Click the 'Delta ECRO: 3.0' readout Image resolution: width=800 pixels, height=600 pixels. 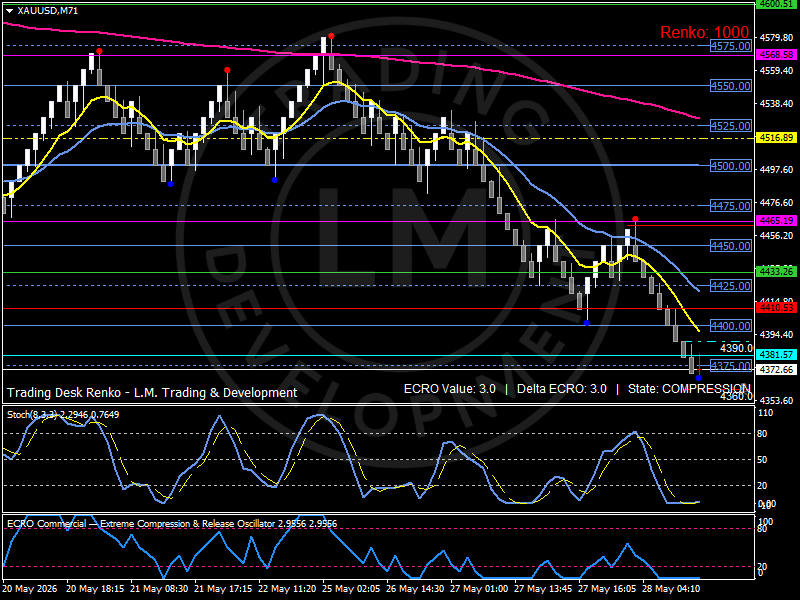[562, 389]
